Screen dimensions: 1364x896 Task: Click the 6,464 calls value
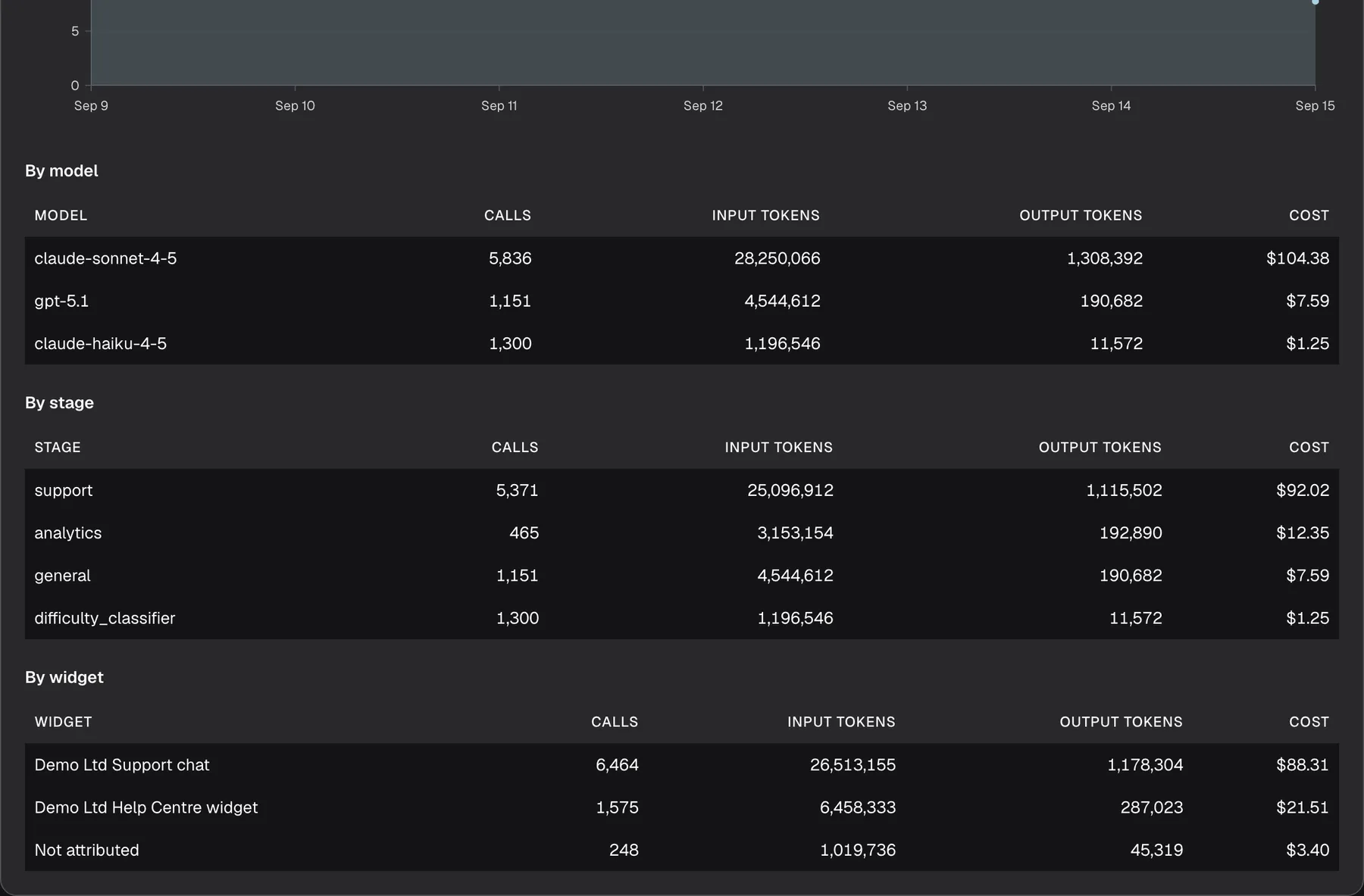pyautogui.click(x=617, y=765)
